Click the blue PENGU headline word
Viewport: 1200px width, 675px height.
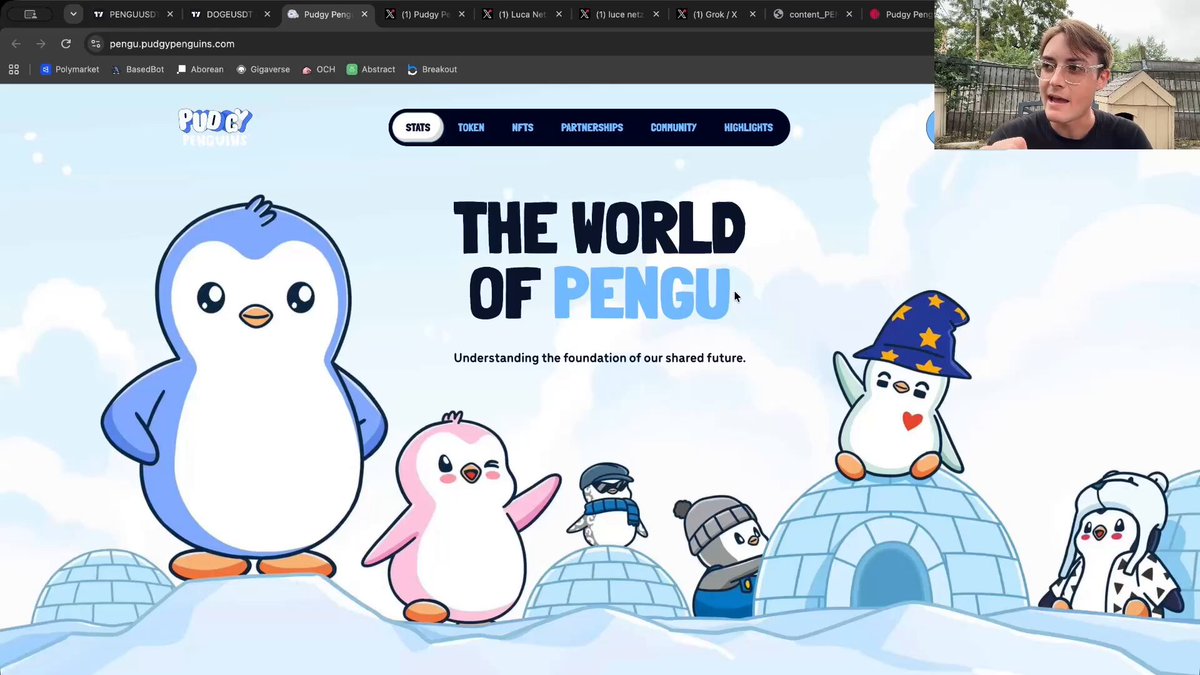[x=641, y=293]
